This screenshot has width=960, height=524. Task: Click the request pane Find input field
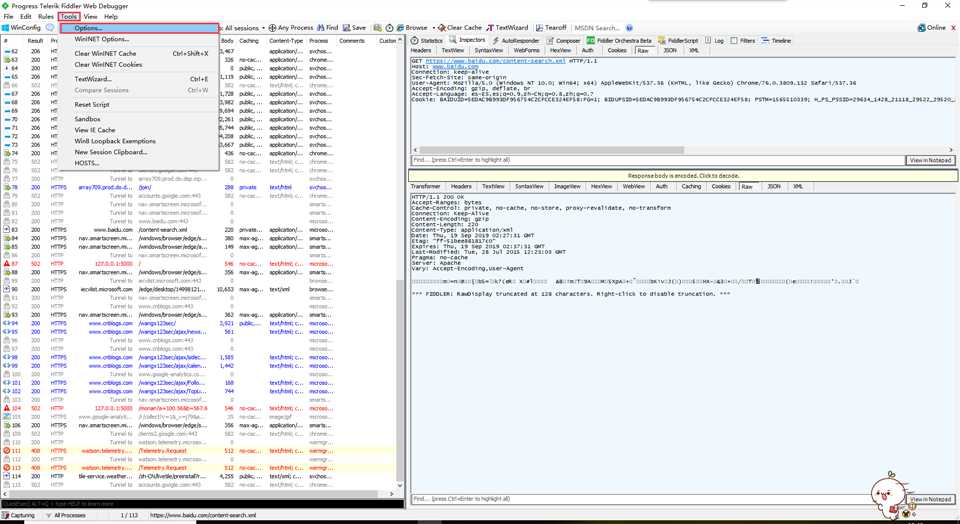point(658,160)
